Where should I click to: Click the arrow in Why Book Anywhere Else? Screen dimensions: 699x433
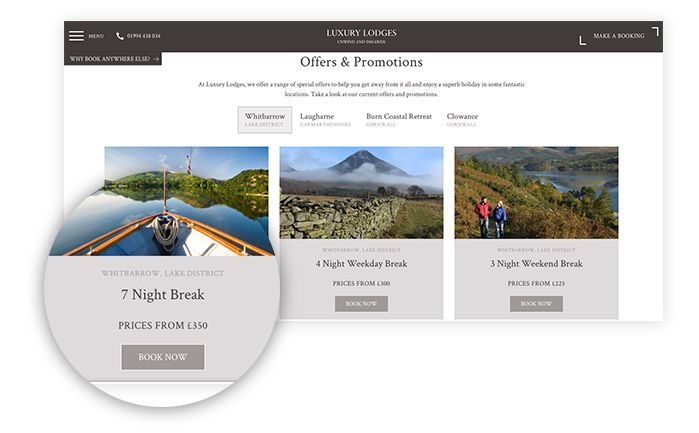[x=156, y=59]
